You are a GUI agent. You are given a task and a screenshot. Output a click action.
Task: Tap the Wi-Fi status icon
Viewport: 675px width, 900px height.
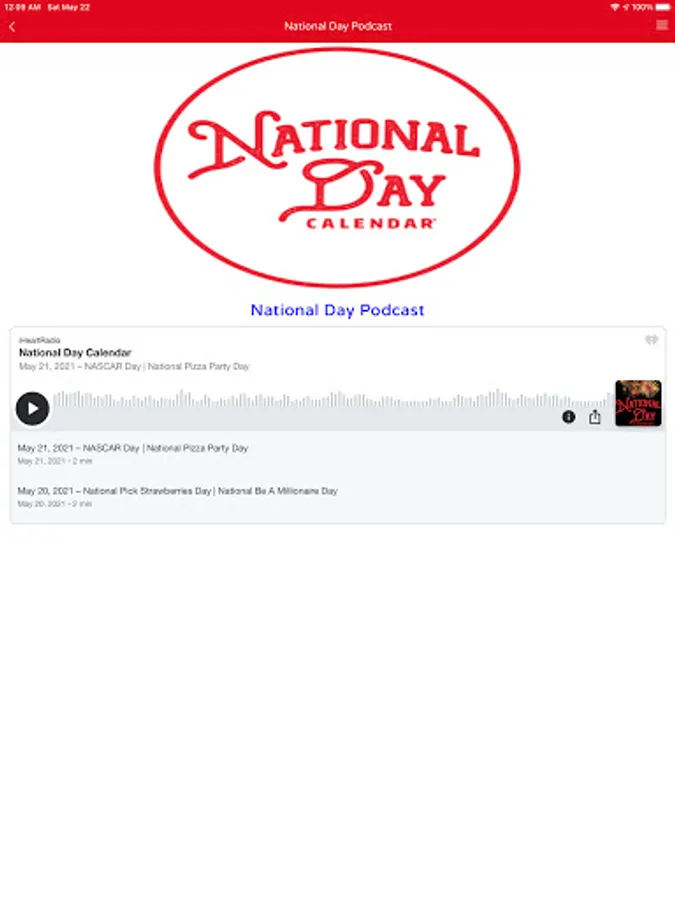click(615, 7)
